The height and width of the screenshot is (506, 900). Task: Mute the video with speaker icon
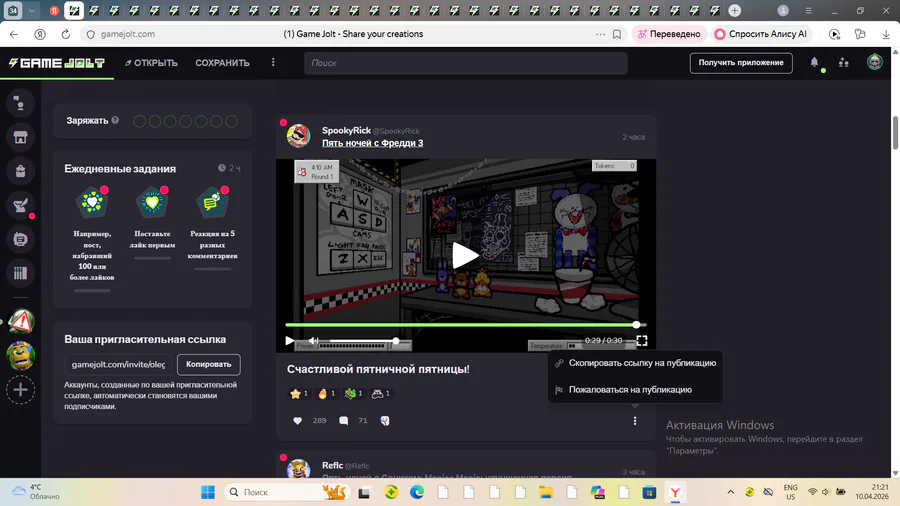tap(313, 341)
